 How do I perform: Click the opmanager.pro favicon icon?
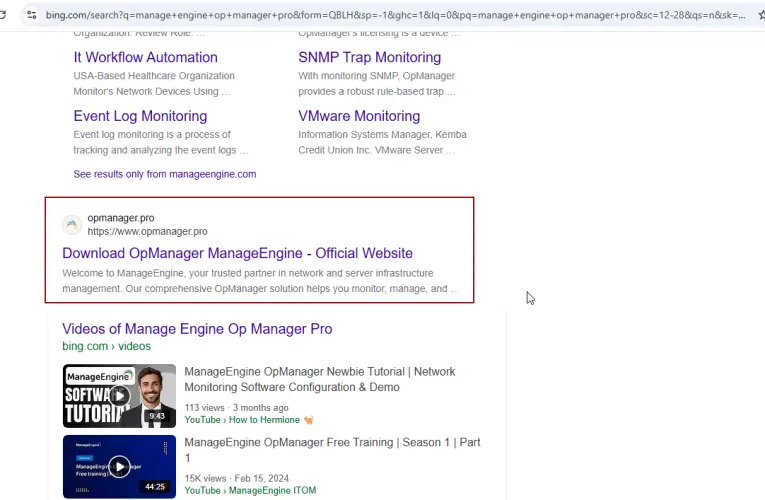72,225
